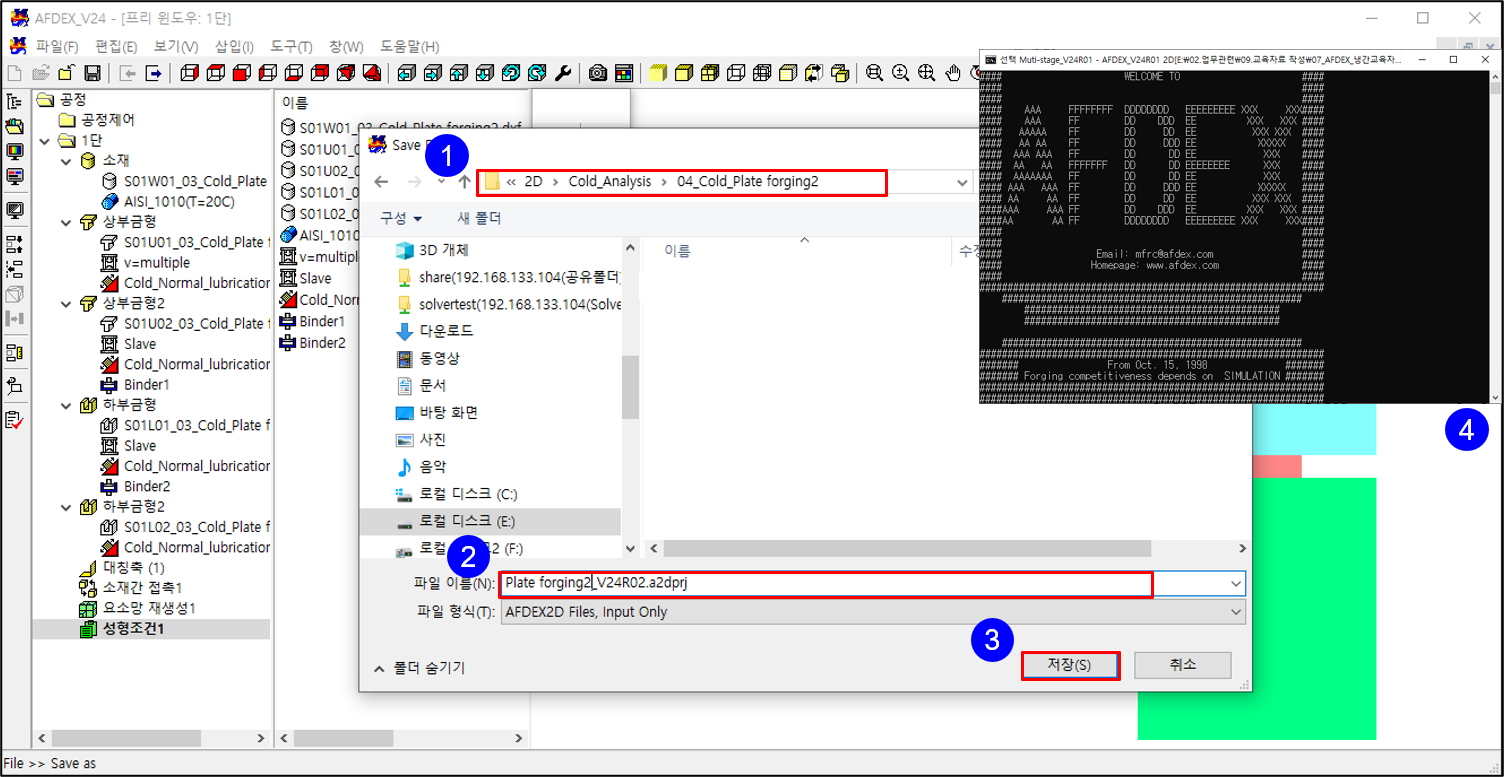Click the 저장(S) save button
This screenshot has width=1504, height=777.
(x=1069, y=665)
